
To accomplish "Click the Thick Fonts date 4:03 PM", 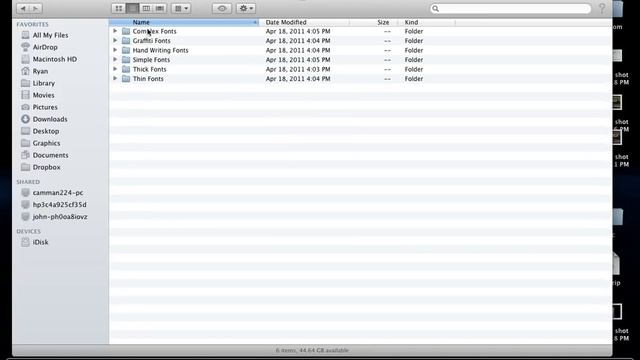I will point(298,69).
